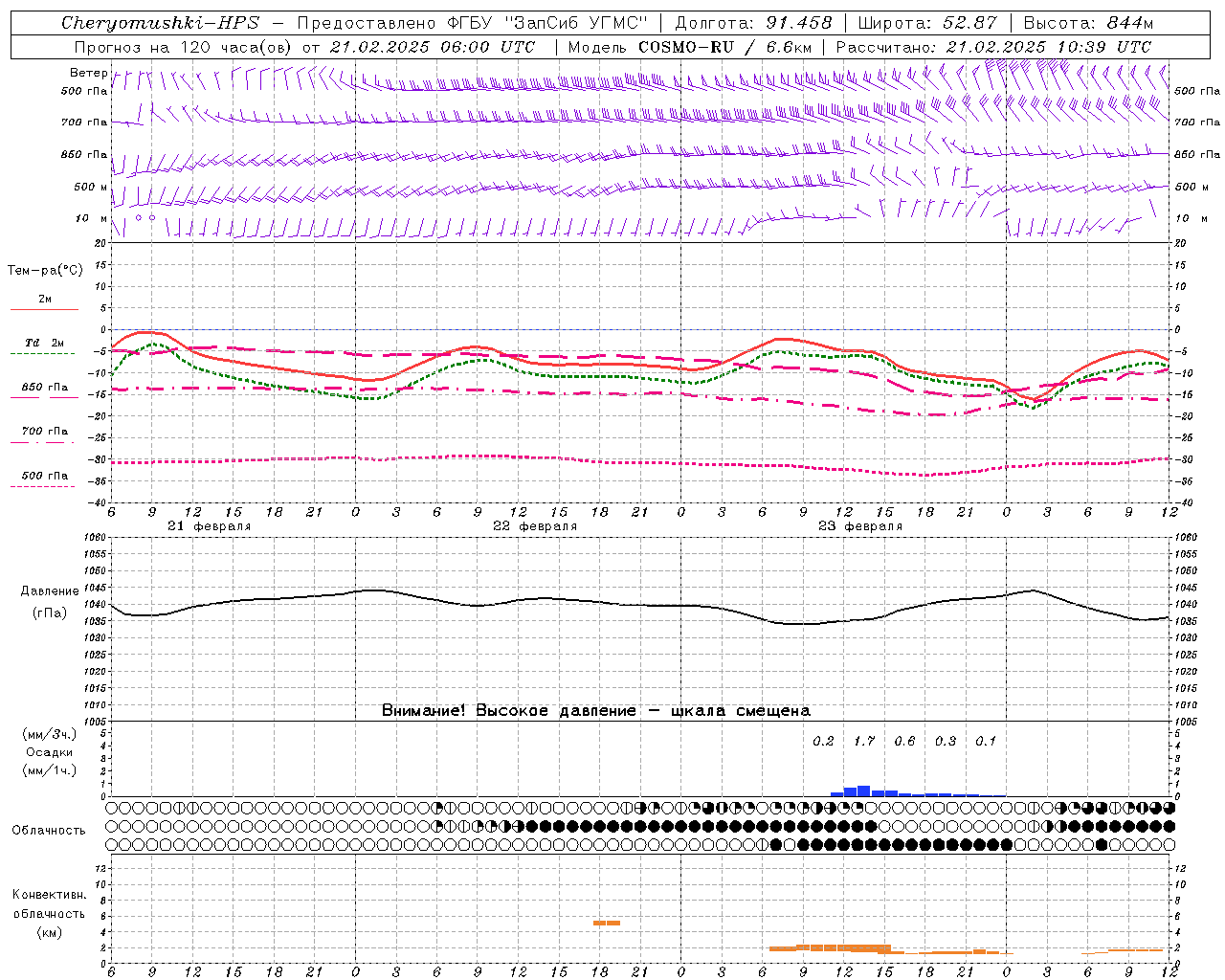
Task: Click '700 гПа' in the temperature legend
Action: pos(45,432)
